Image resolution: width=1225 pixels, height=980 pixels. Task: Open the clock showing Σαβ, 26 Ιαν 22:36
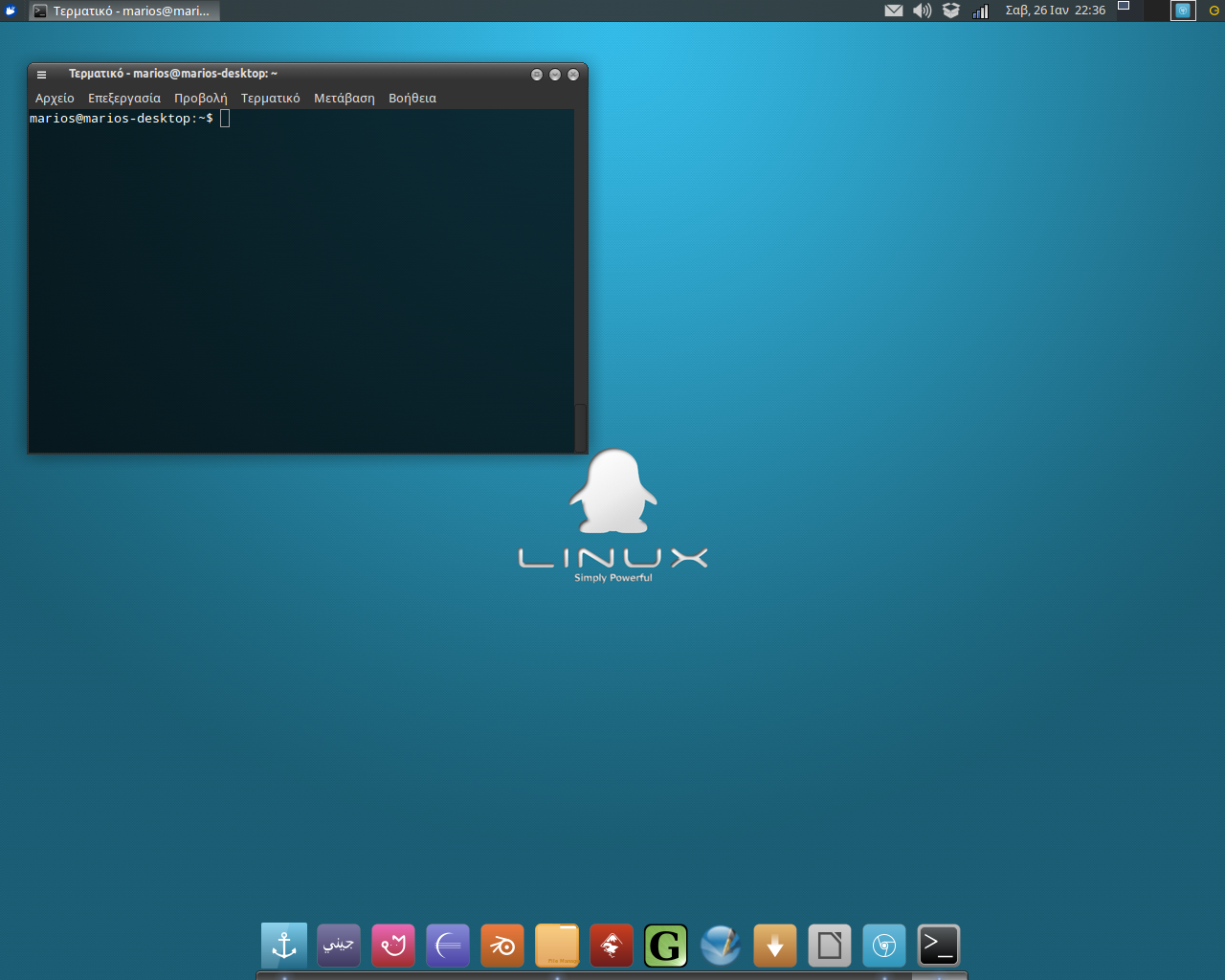coord(1056,11)
